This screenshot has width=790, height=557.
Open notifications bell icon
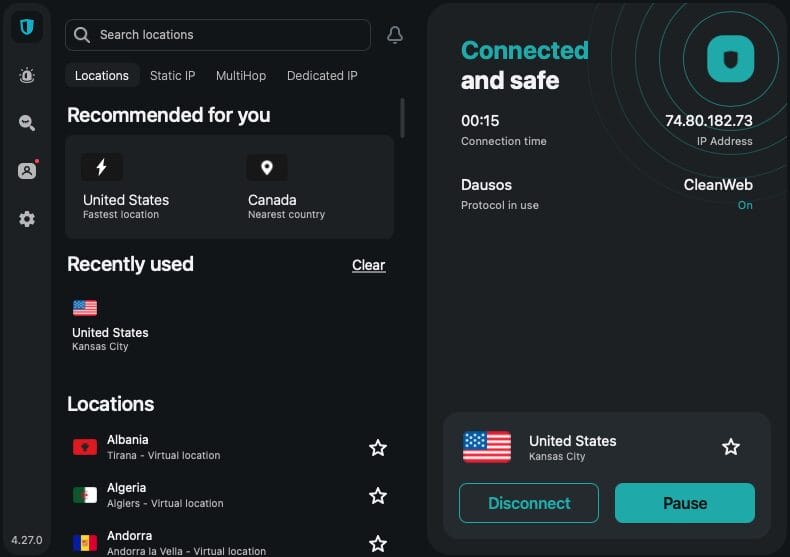point(394,35)
